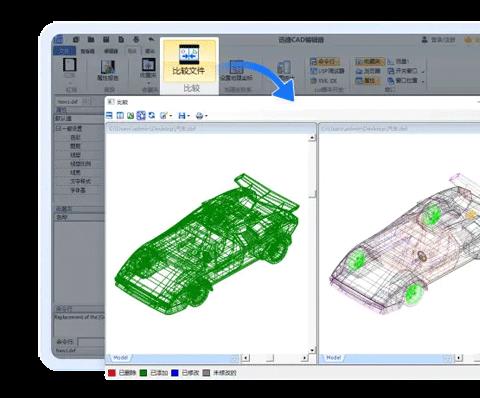
Task: Click the refresh sync icon in compare toolbar
Action: [x=152, y=115]
